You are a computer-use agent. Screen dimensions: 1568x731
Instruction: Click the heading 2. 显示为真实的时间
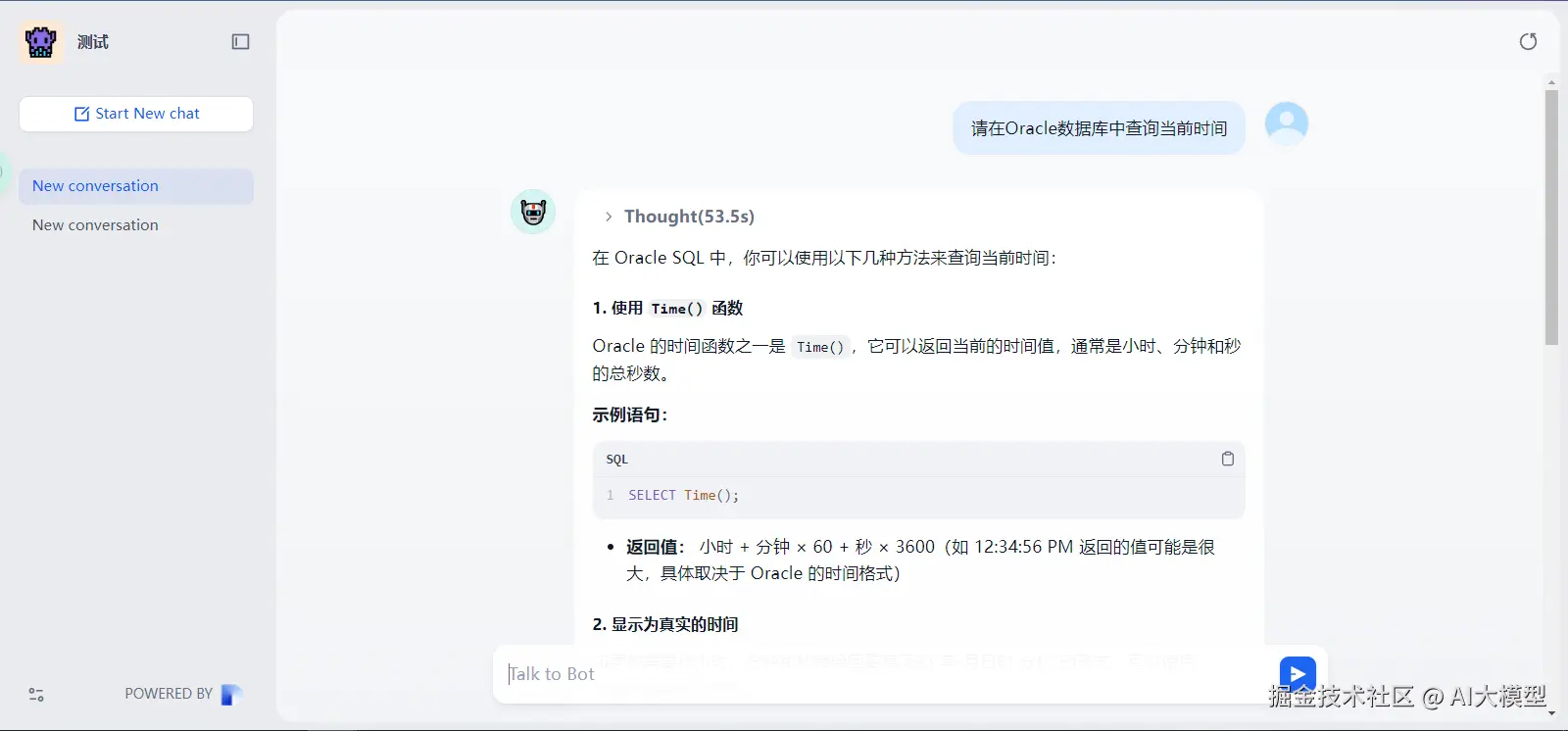[x=665, y=624]
